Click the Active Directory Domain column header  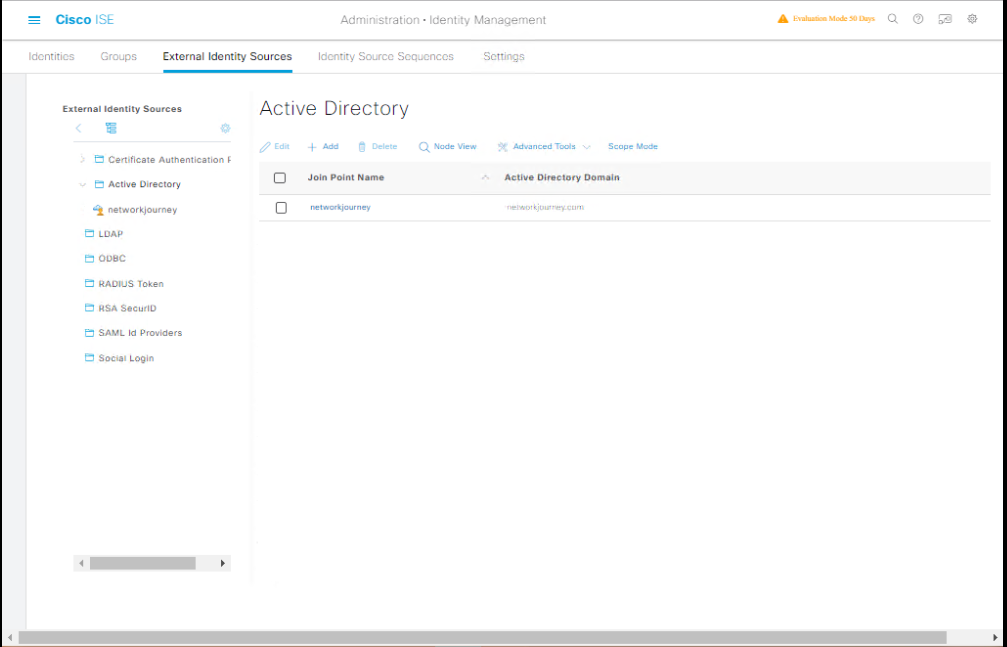coord(562,177)
